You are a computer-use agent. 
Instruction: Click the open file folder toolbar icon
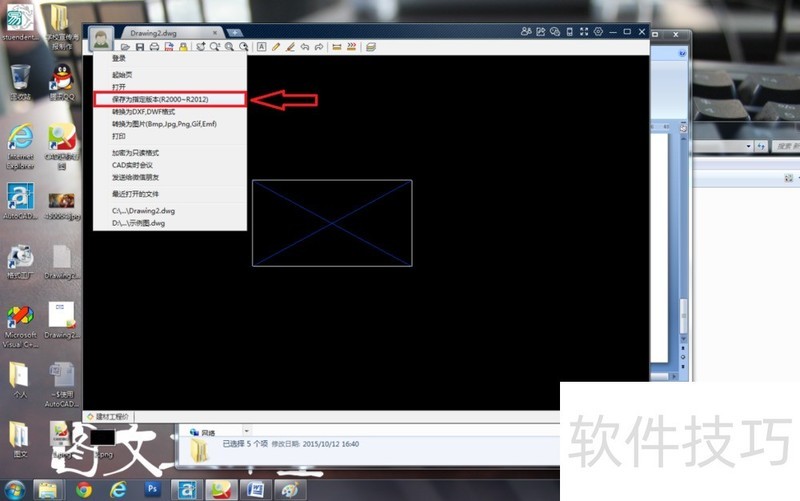[125, 47]
